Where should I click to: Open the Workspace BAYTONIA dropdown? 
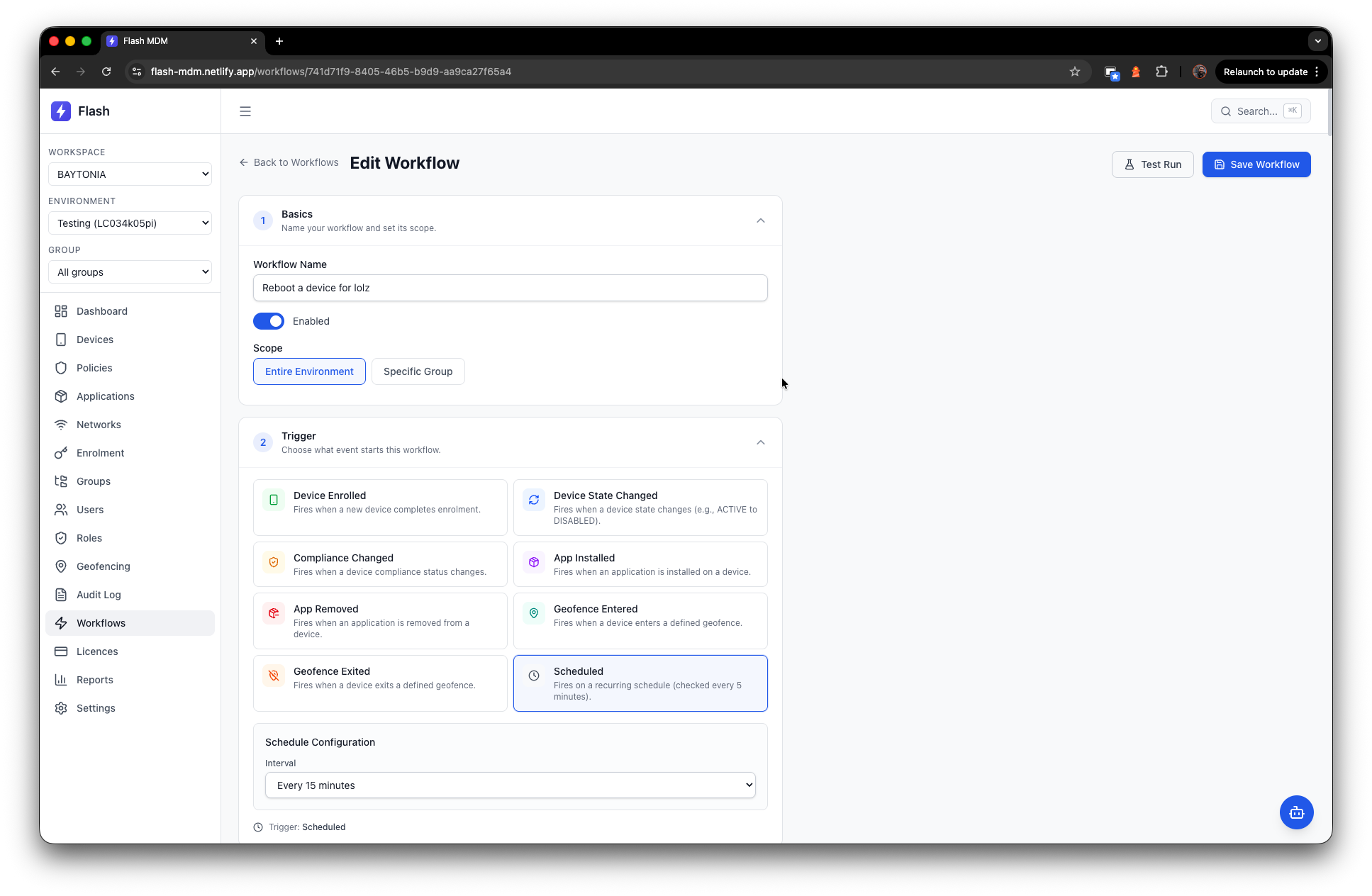pos(130,174)
